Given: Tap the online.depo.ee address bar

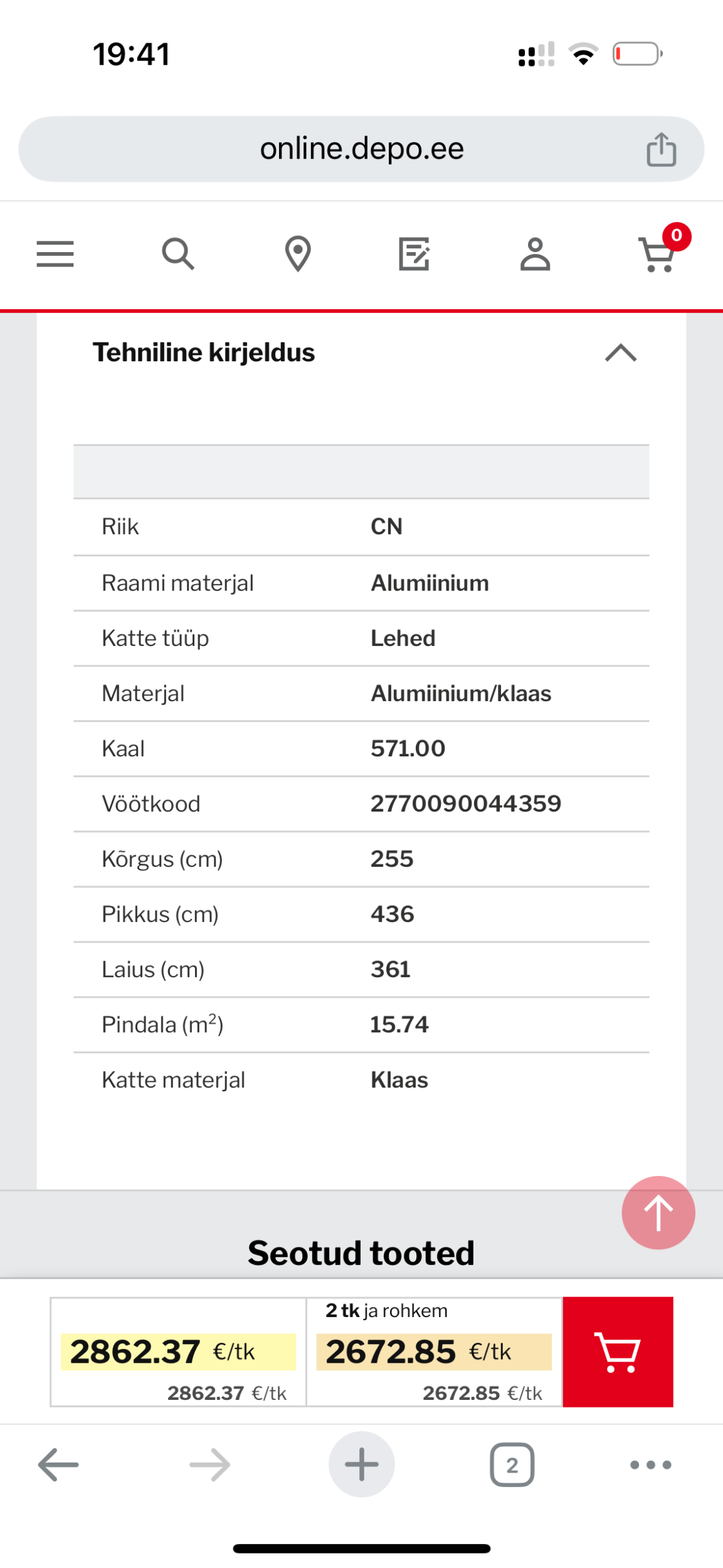Looking at the screenshot, I should pos(362,149).
